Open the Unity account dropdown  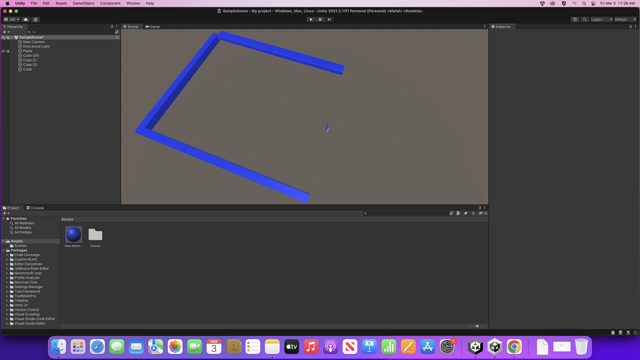click(x=11, y=19)
